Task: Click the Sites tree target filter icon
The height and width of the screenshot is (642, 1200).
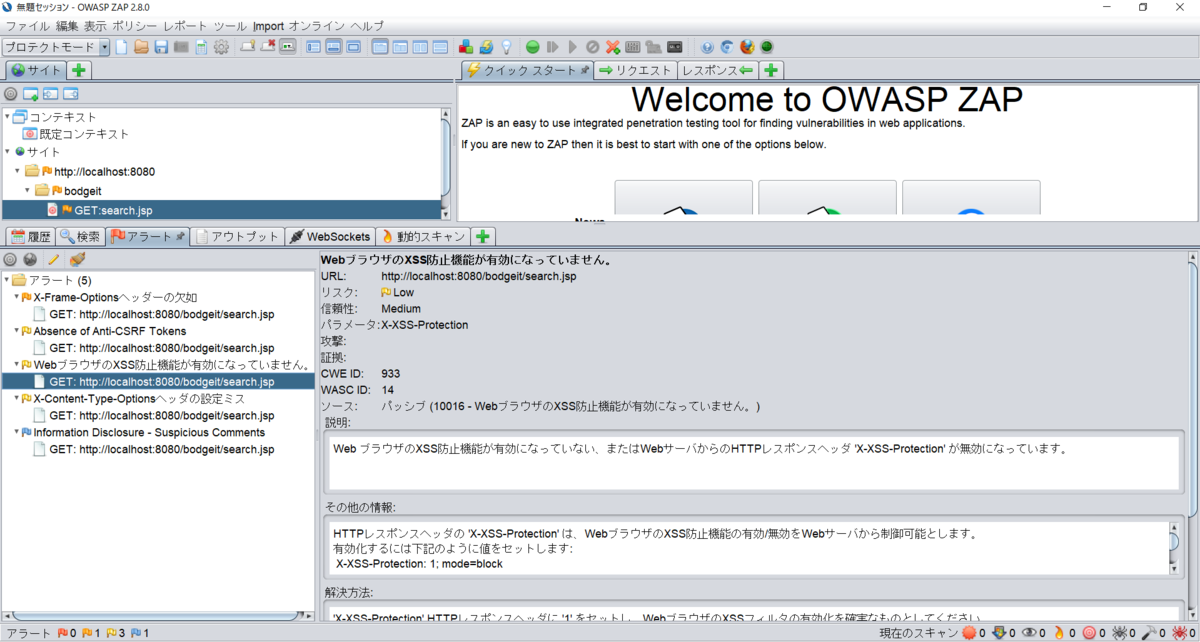Action: 11,94
